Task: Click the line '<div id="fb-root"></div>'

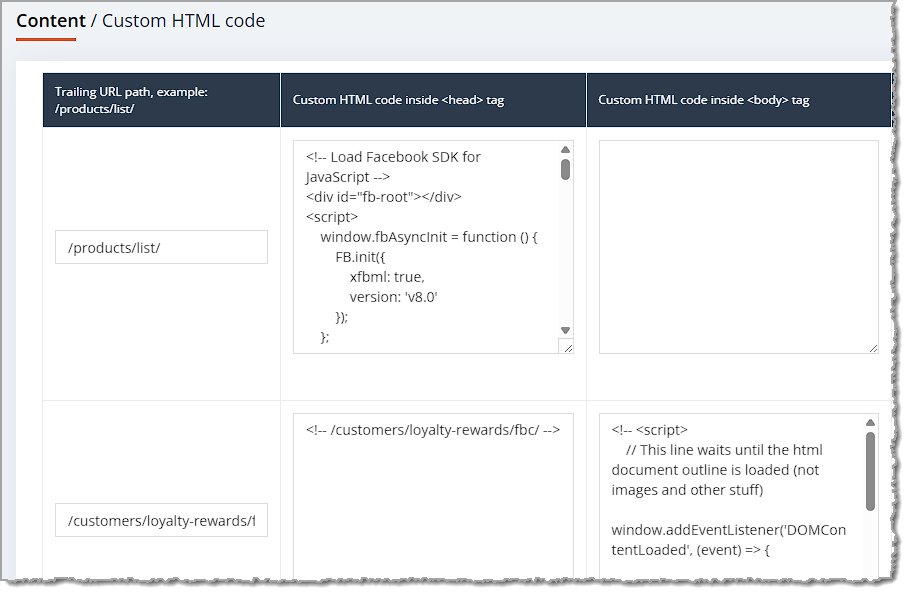Action: click(x=384, y=197)
